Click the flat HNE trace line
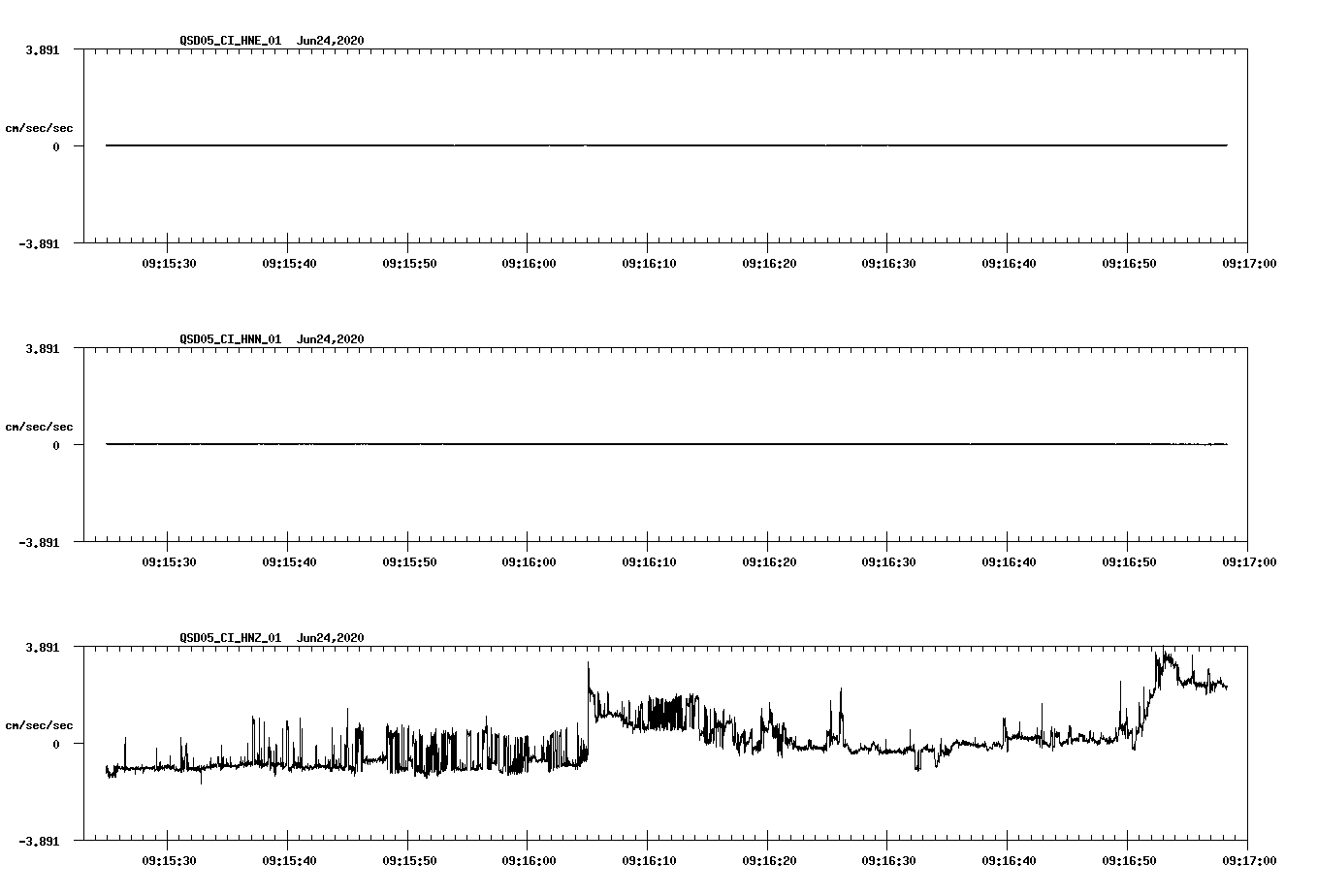This screenshot has height=896, width=1317. 666,145
